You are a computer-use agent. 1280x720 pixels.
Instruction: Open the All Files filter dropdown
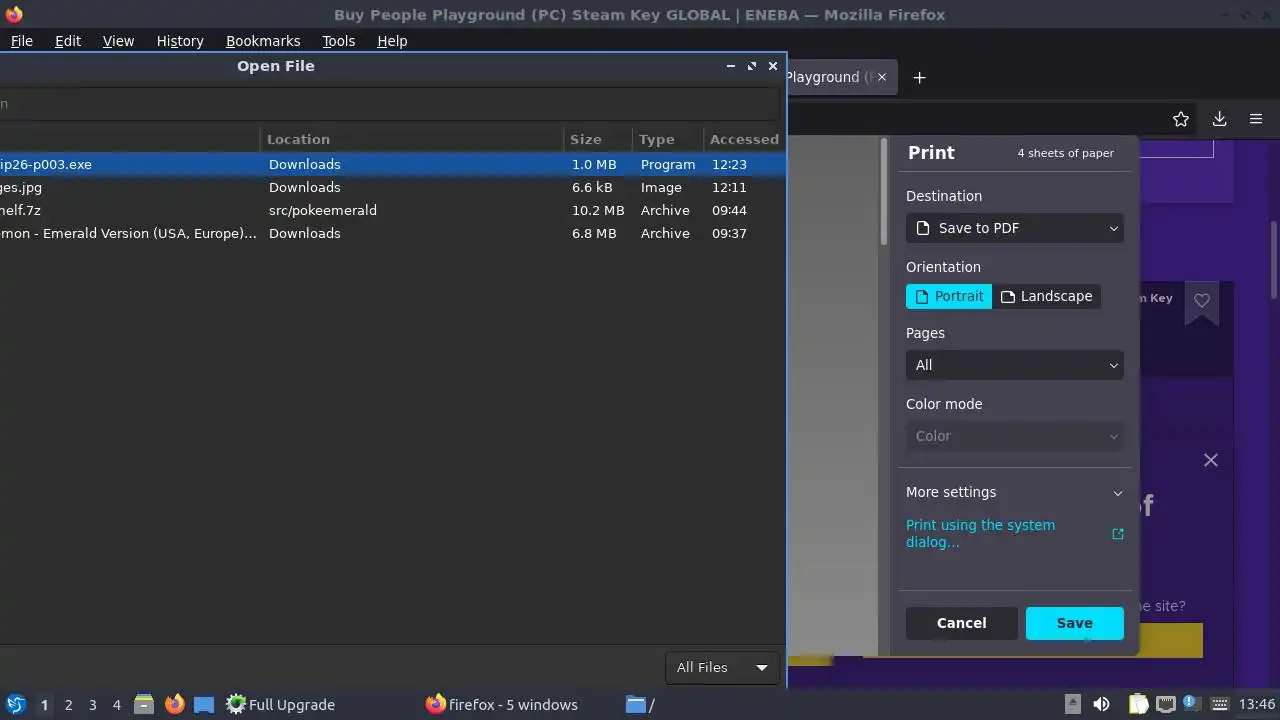pos(722,667)
